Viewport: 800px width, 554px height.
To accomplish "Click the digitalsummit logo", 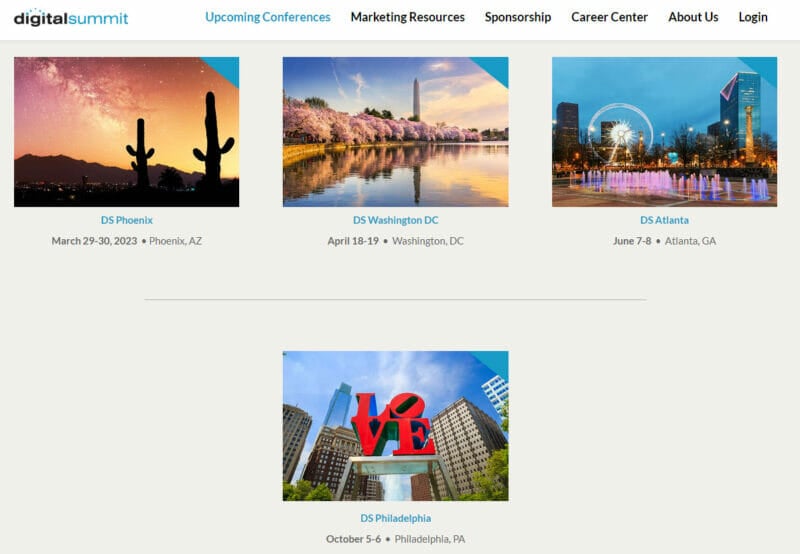I will click(x=71, y=18).
